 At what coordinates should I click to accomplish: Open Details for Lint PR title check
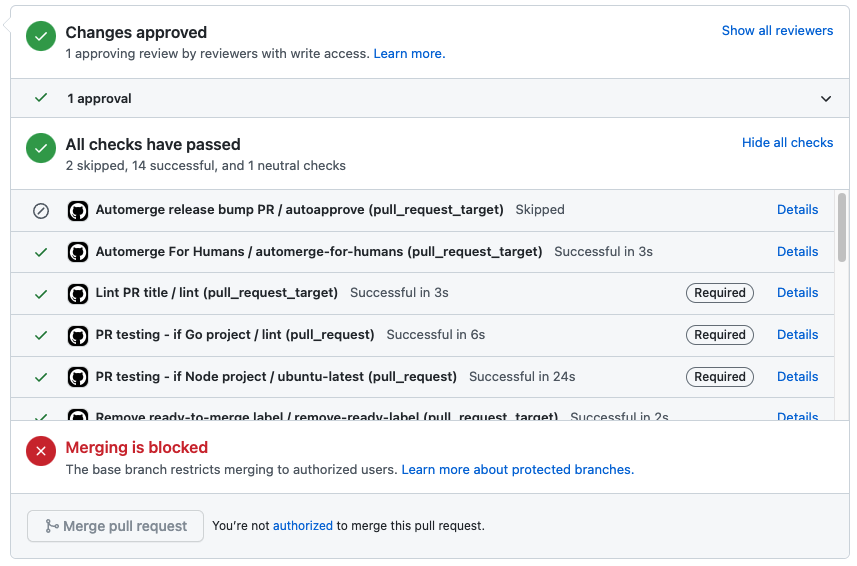[797, 293]
